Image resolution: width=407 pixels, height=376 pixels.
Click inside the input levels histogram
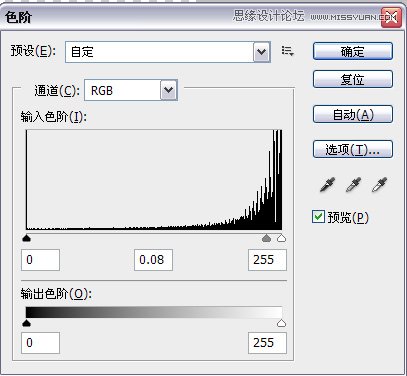point(154,180)
